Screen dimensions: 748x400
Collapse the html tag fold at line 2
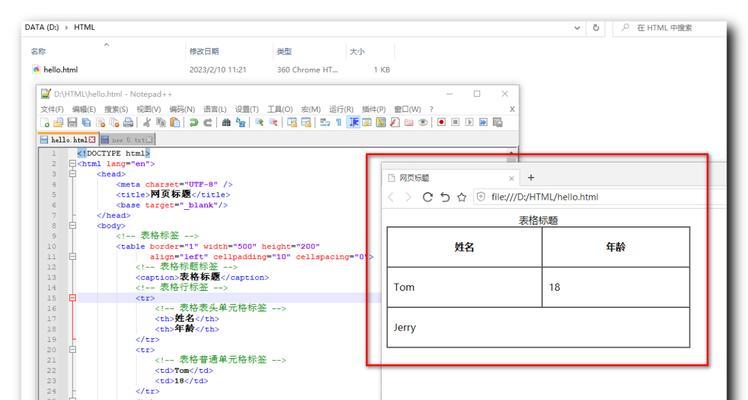coord(73,164)
